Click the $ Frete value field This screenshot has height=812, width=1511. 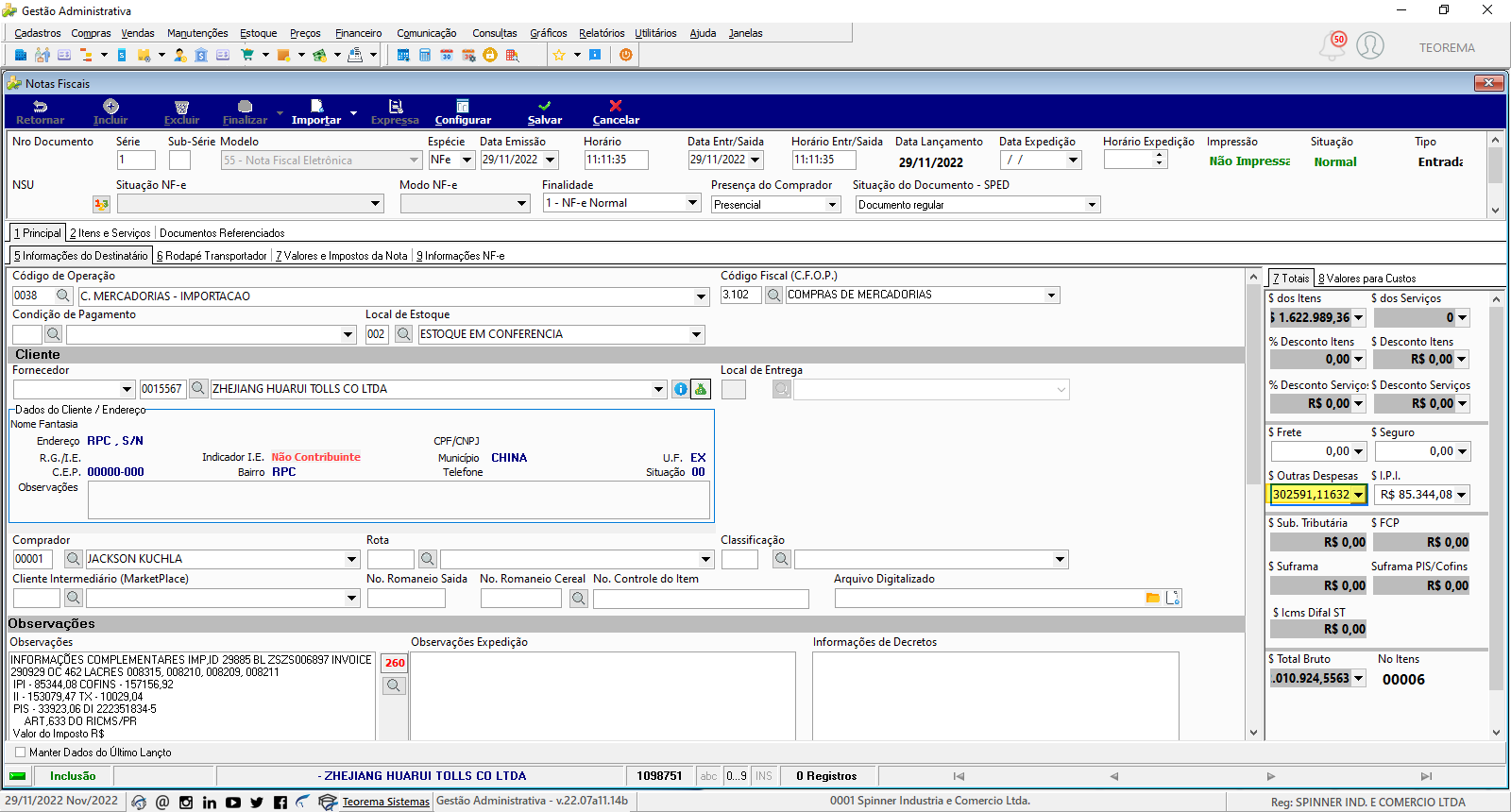tap(1317, 451)
